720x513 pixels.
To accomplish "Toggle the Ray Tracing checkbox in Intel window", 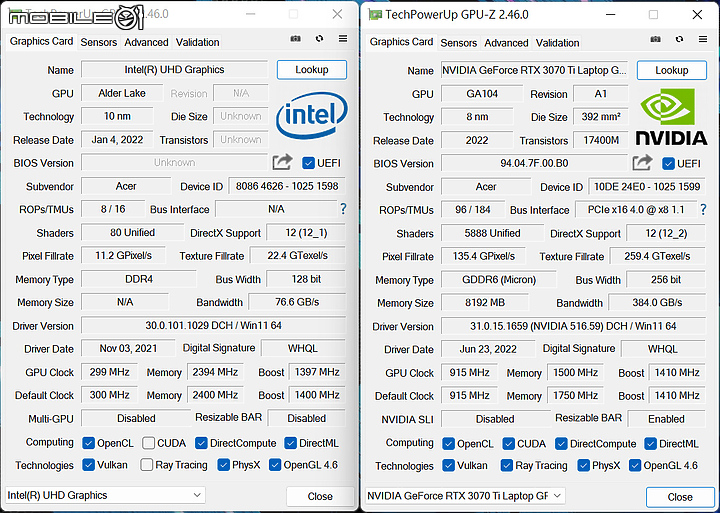I will pos(146,465).
